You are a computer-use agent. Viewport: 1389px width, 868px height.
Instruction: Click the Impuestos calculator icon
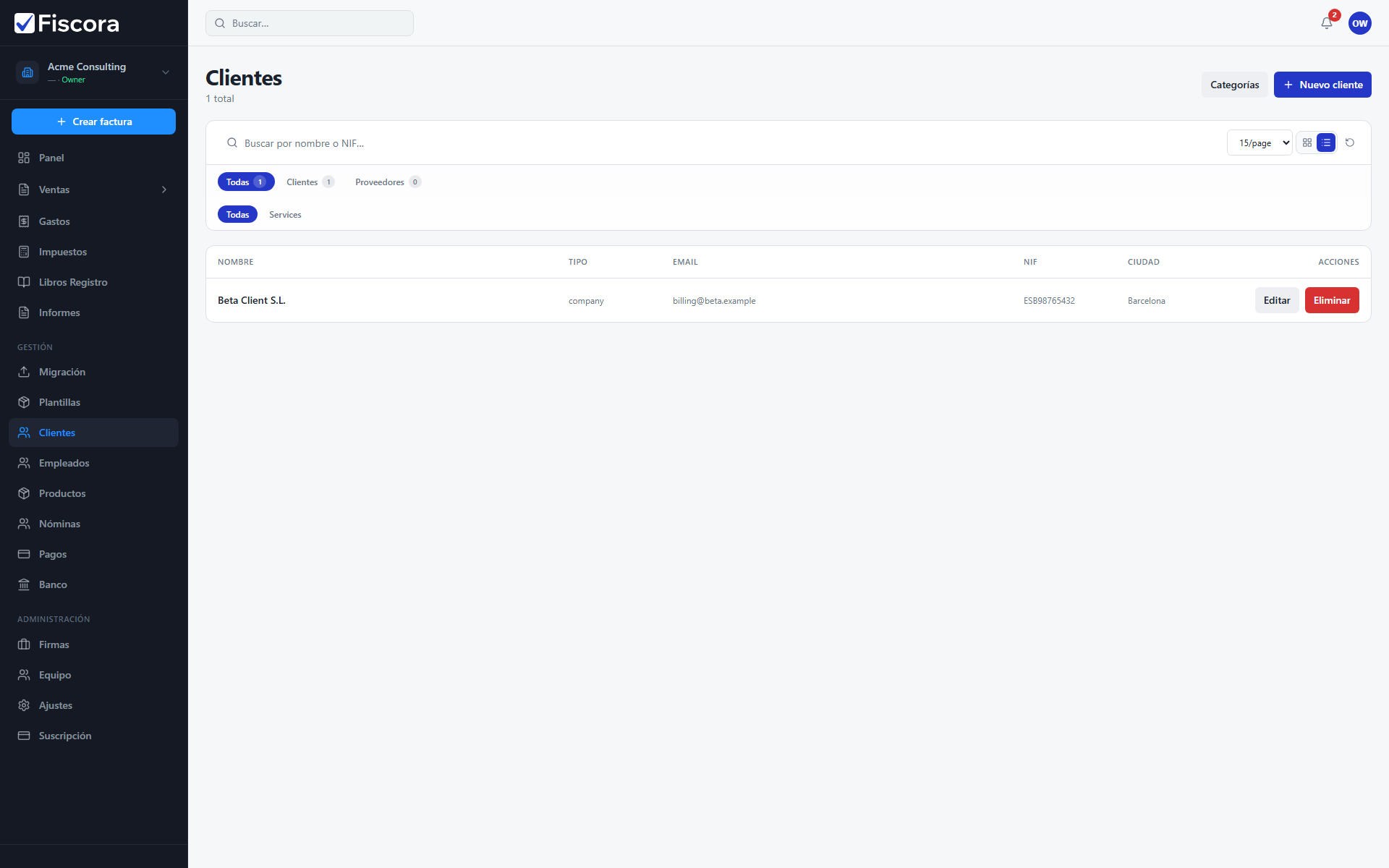(24, 252)
